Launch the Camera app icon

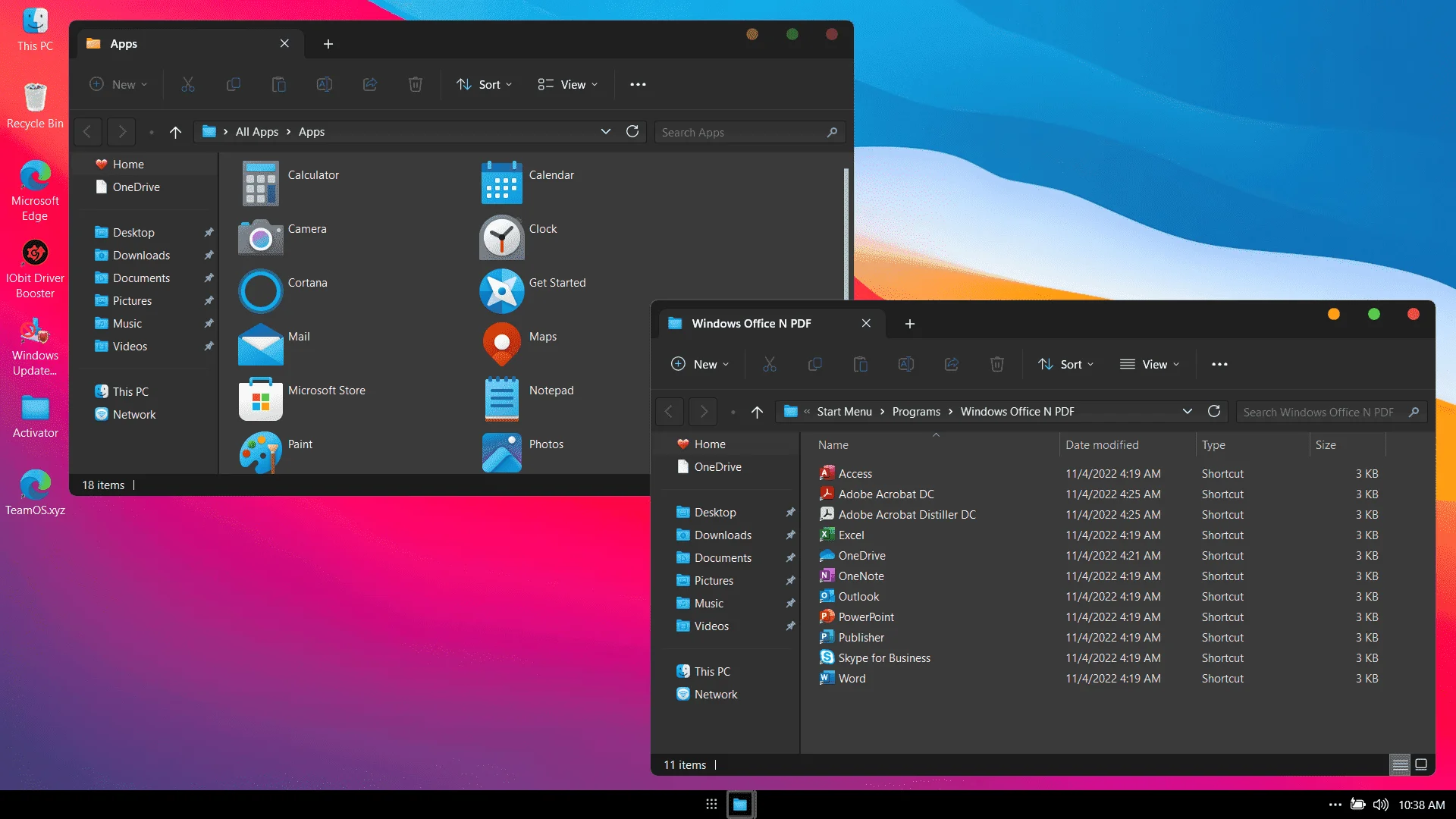coord(260,237)
